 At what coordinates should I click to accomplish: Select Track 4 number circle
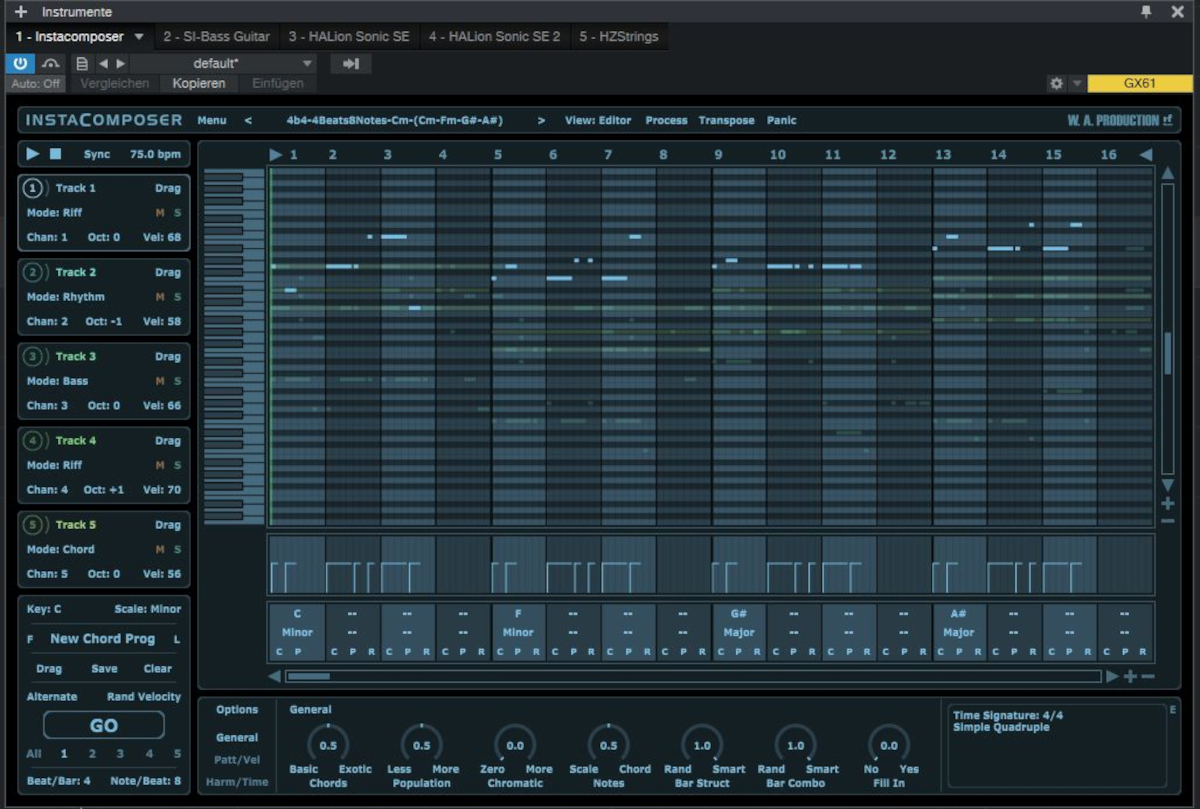pos(34,440)
